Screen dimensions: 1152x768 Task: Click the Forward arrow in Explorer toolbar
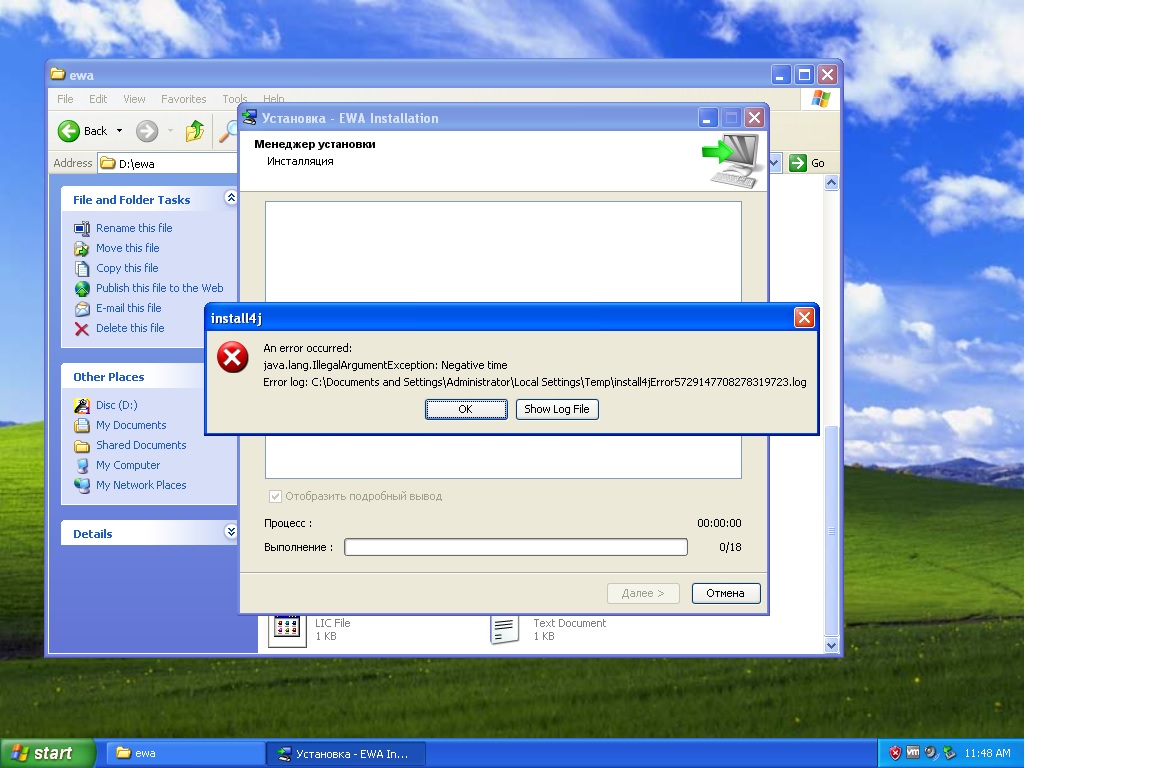[x=147, y=131]
